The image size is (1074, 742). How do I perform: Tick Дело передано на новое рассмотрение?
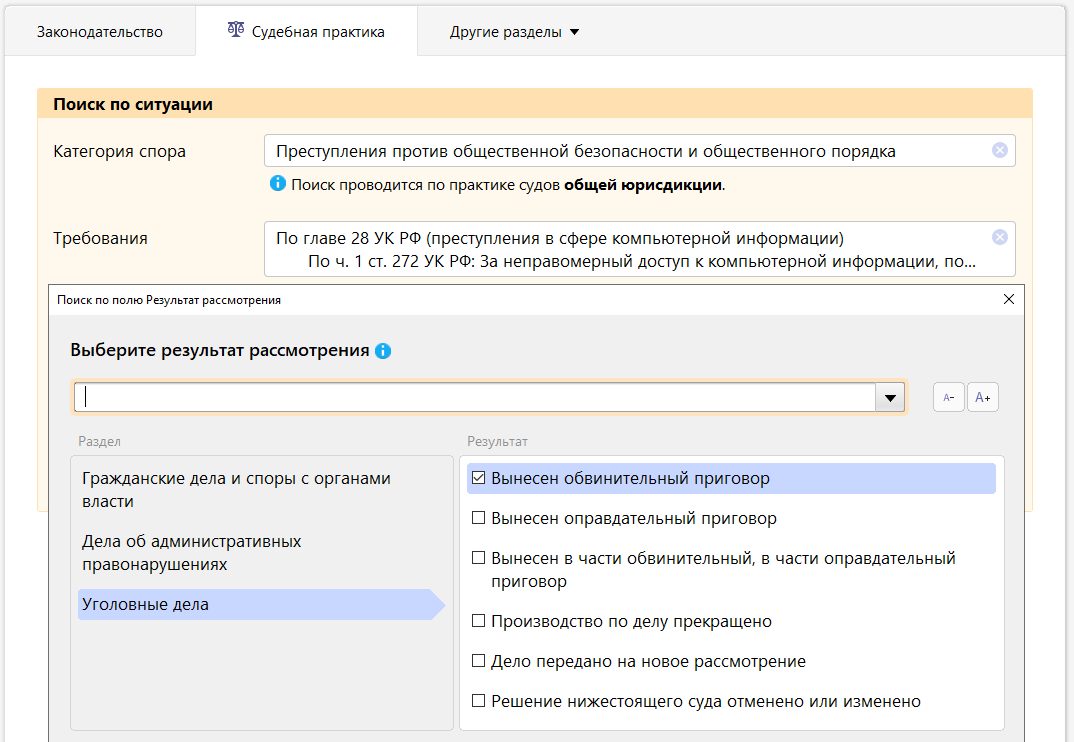[x=478, y=661]
